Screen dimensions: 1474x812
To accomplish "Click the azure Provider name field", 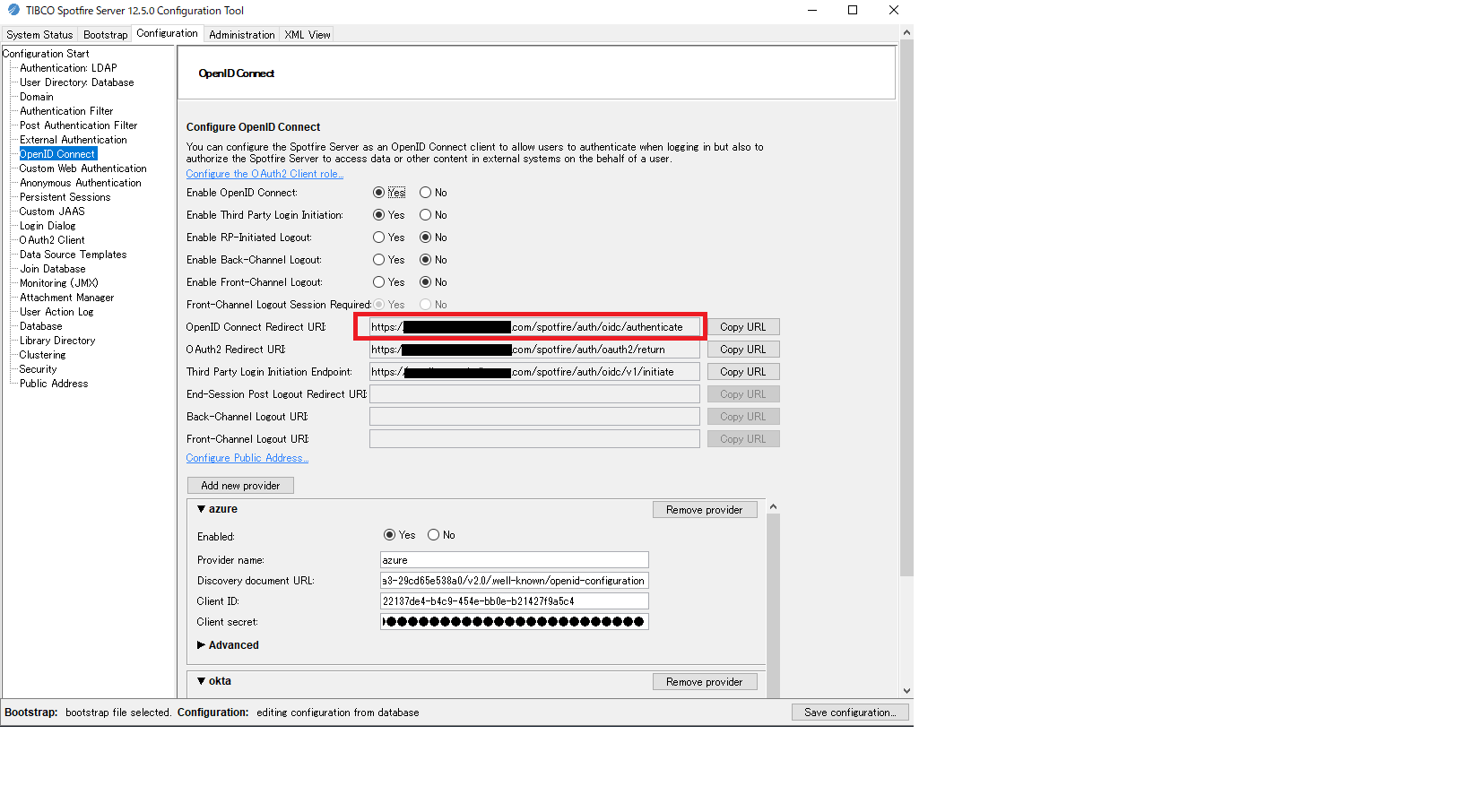I will click(x=515, y=560).
